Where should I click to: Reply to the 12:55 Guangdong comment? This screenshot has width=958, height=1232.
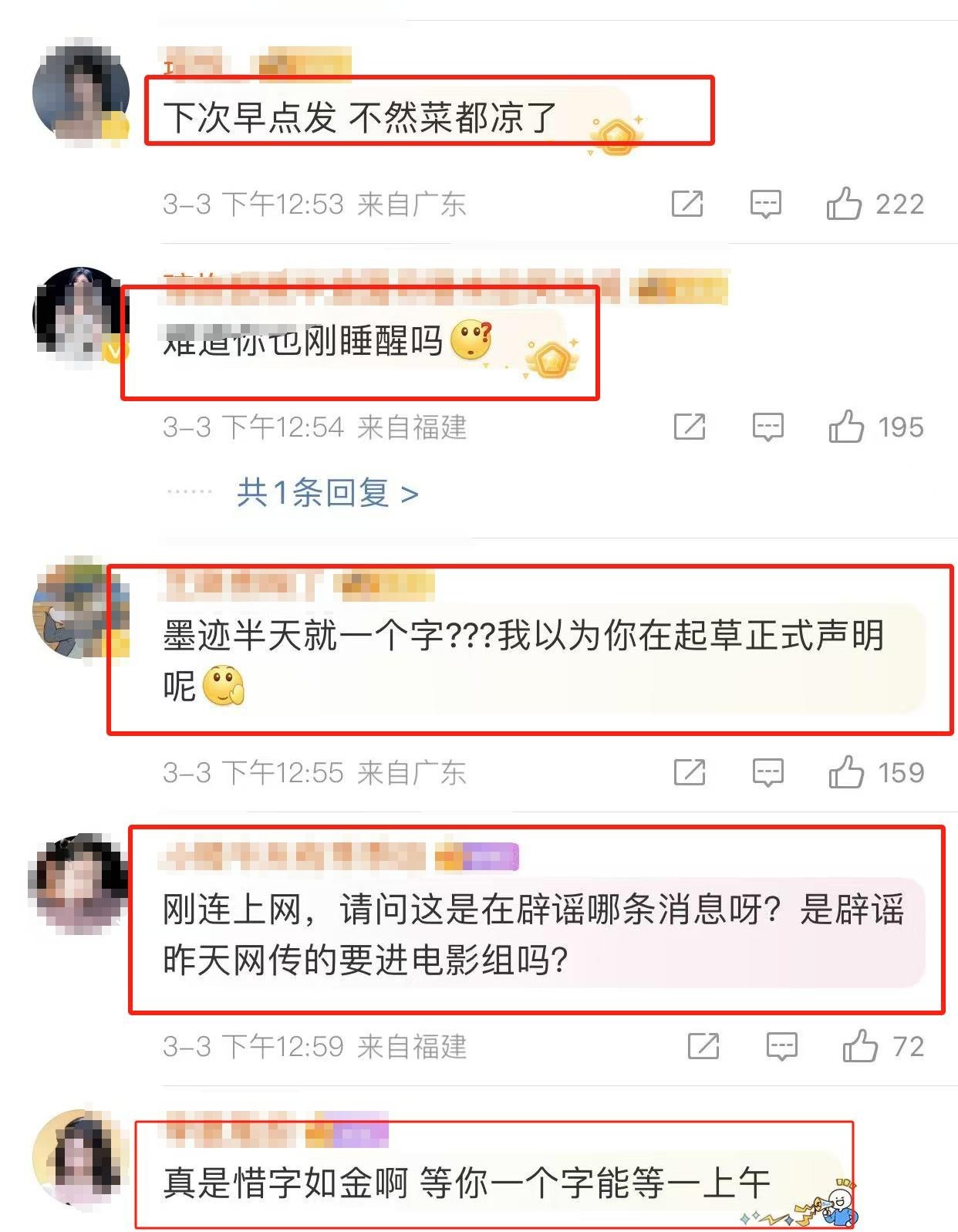tap(768, 773)
